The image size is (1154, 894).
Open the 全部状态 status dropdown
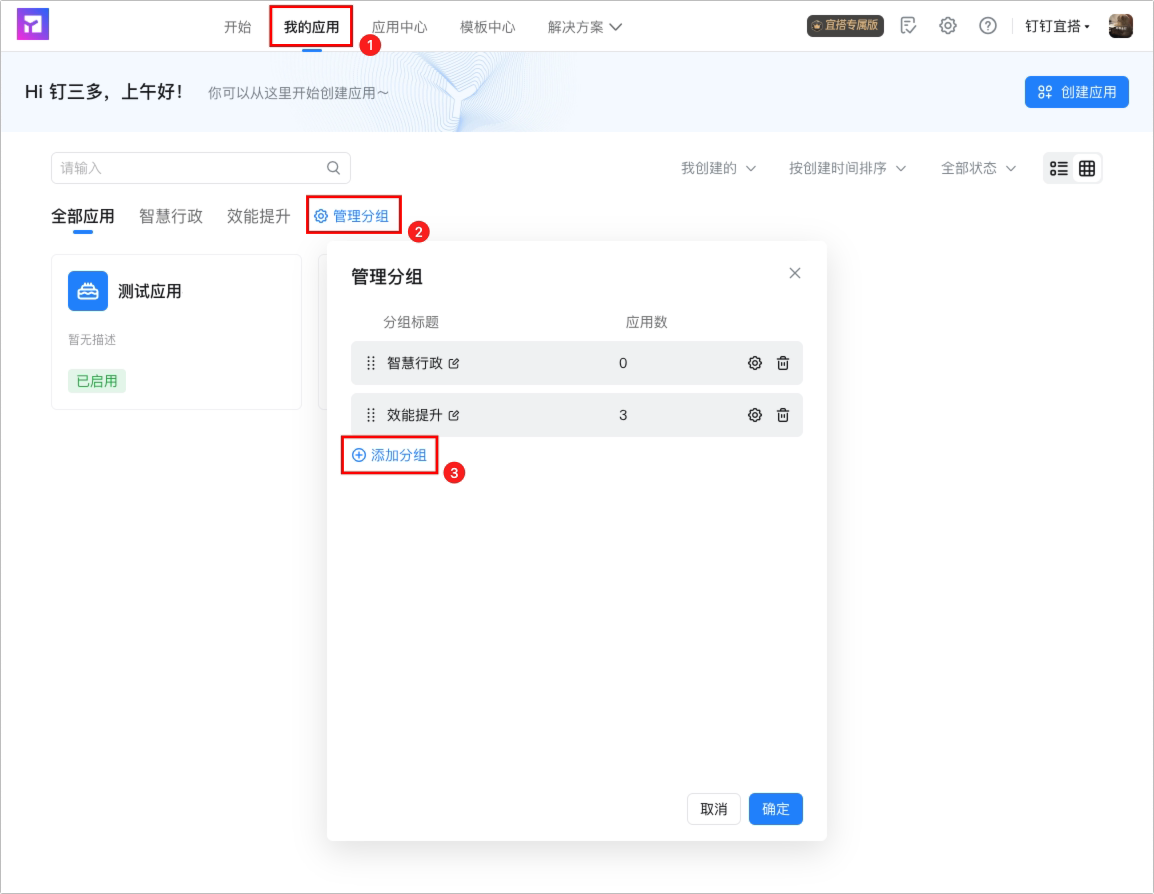point(978,168)
